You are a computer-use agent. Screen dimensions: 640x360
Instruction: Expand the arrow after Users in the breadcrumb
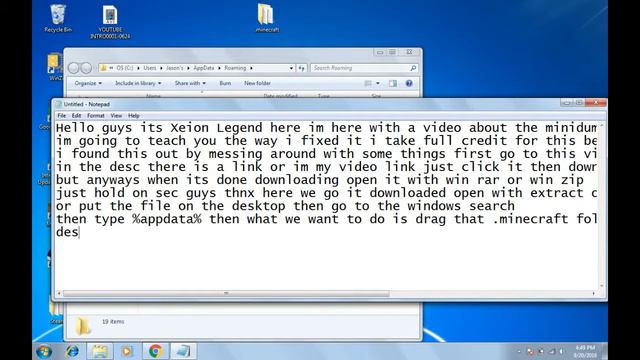point(161,68)
